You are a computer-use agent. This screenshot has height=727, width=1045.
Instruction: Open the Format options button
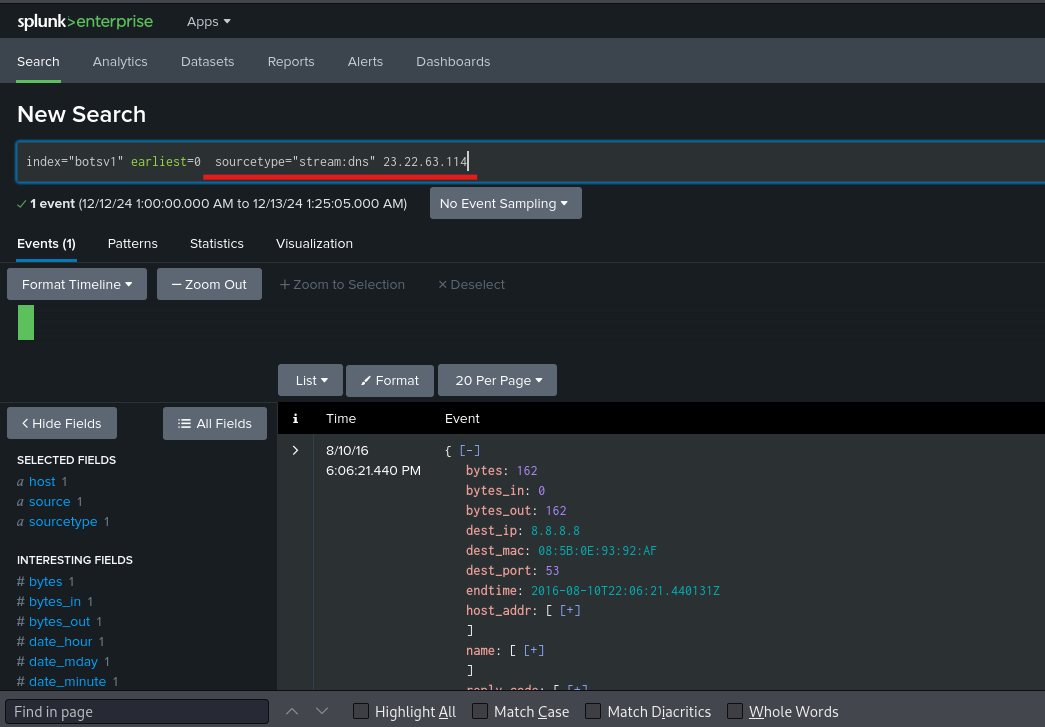[390, 380]
